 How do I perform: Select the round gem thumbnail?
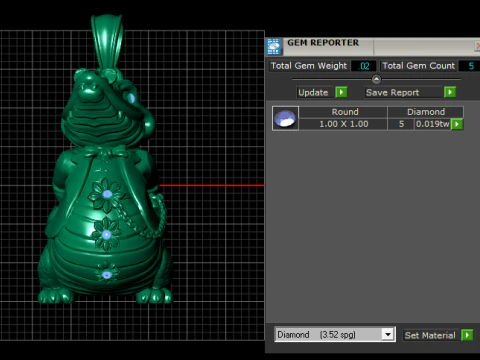285,118
